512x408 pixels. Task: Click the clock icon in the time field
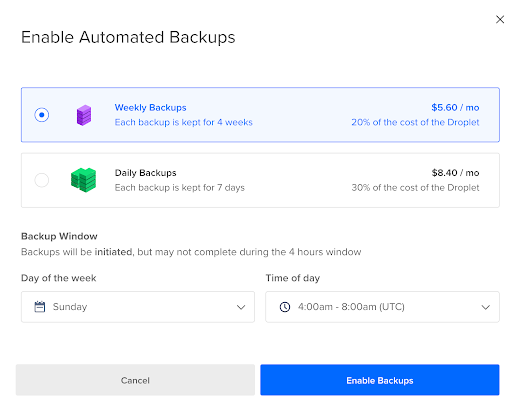pos(285,307)
